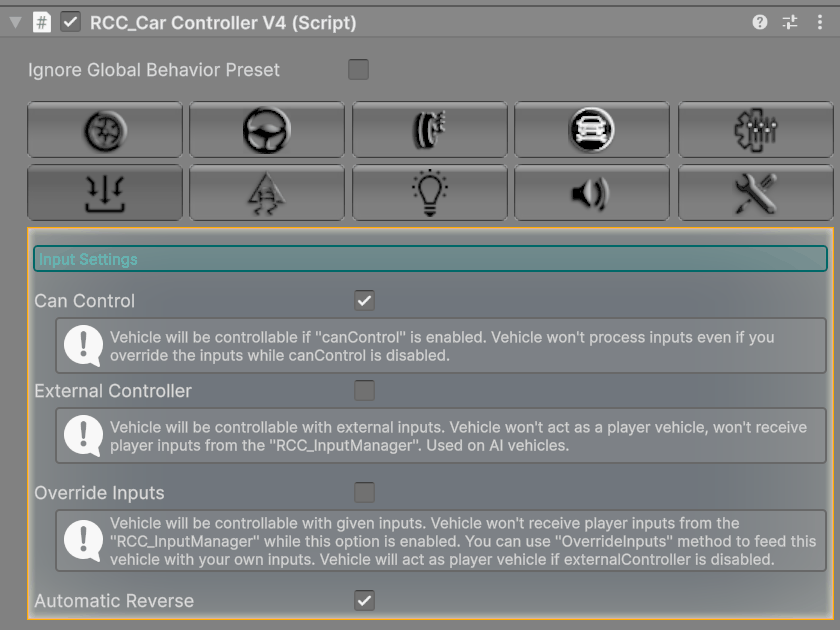The height and width of the screenshot is (630, 840).
Task: Open component help reference icon
Action: (760, 22)
